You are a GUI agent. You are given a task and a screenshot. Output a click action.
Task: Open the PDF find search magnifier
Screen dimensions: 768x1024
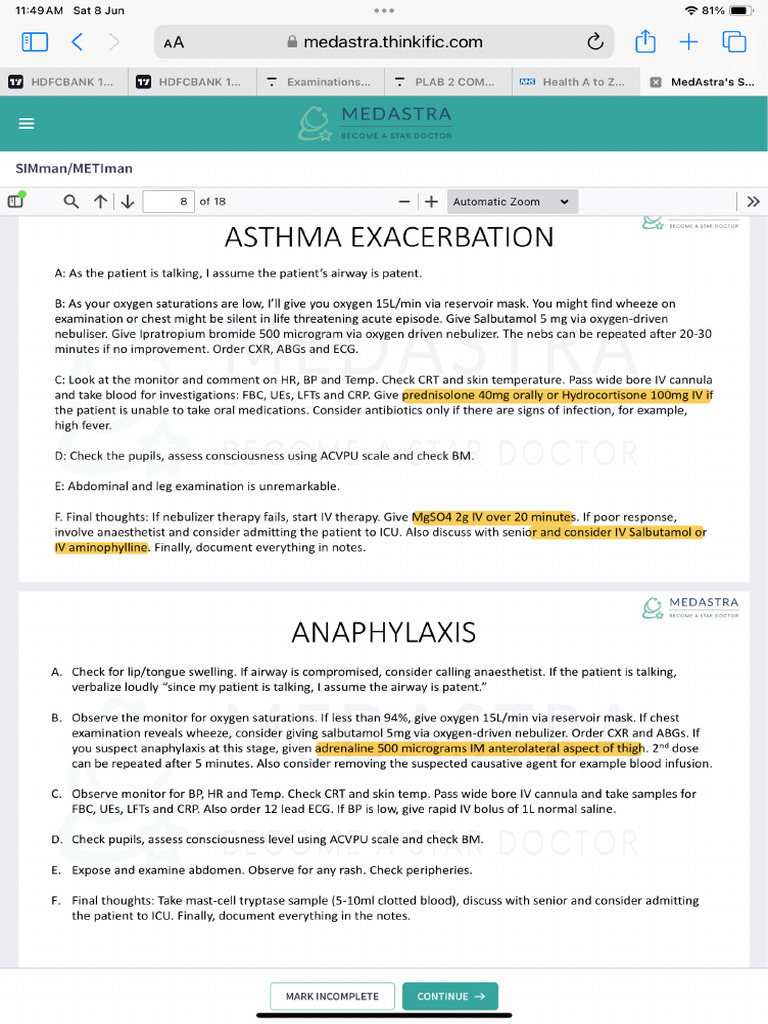tap(71, 201)
